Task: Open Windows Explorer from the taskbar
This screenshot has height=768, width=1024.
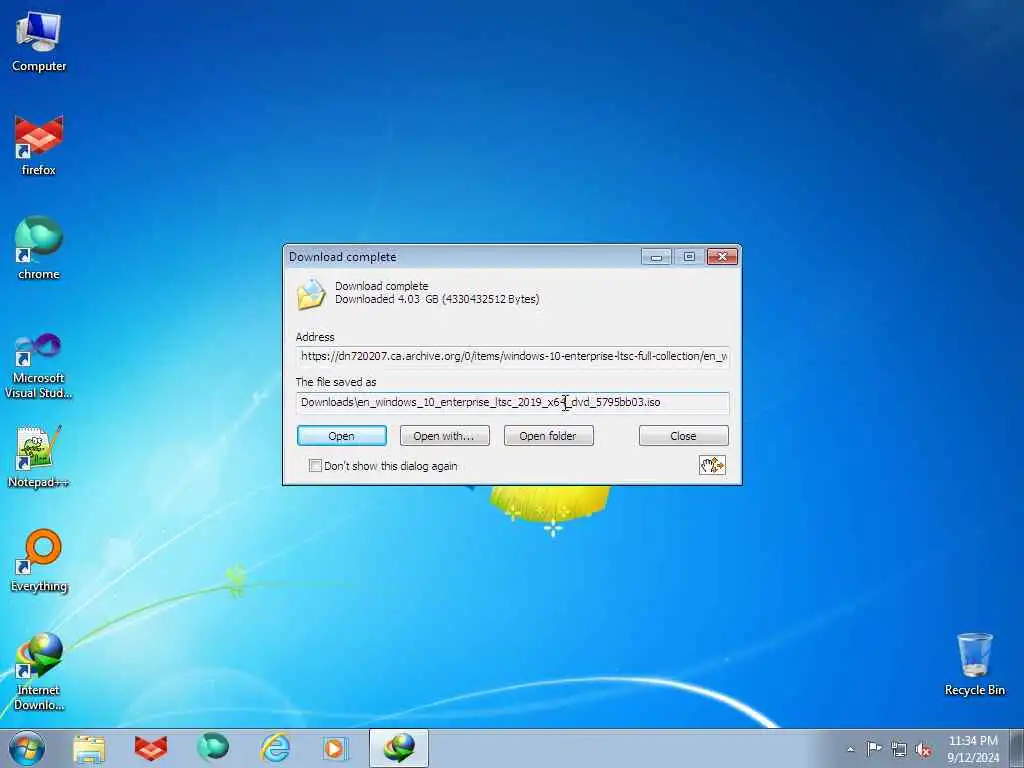Action: coord(89,748)
